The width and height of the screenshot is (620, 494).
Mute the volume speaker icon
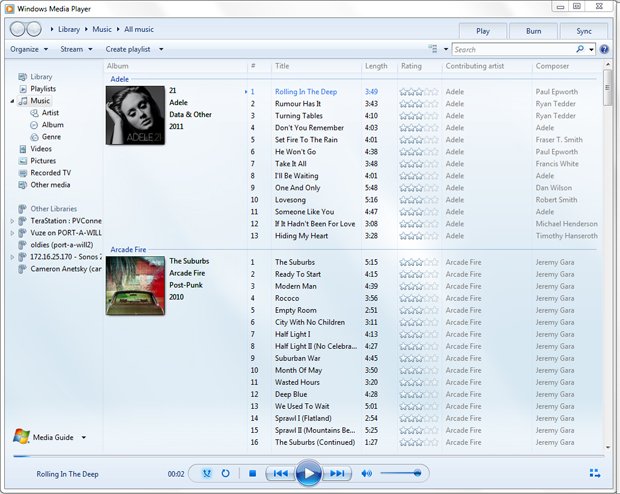(367, 473)
